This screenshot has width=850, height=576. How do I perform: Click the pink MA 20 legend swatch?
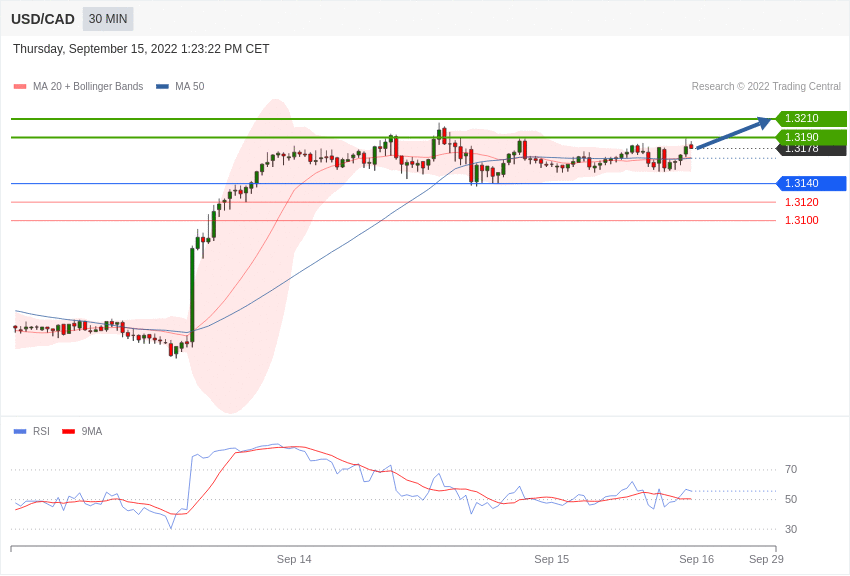click(x=20, y=87)
